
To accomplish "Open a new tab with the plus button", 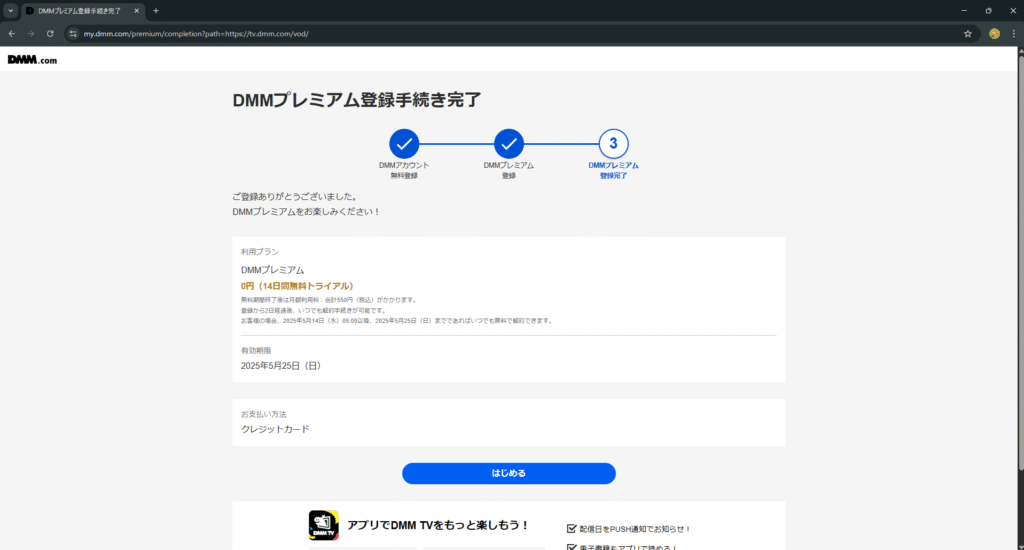I will pos(155,11).
